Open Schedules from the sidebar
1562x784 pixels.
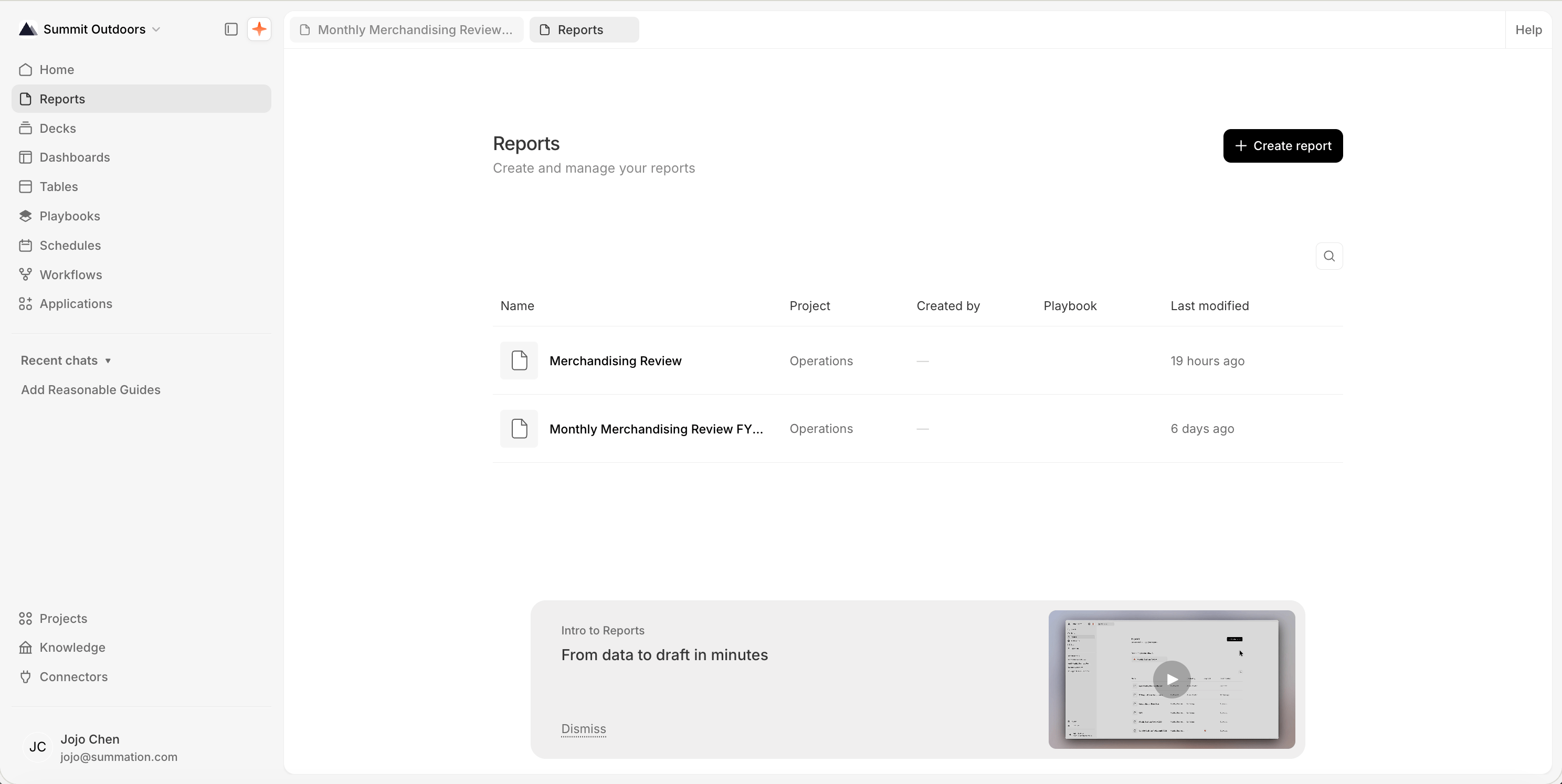pyautogui.click(x=141, y=245)
